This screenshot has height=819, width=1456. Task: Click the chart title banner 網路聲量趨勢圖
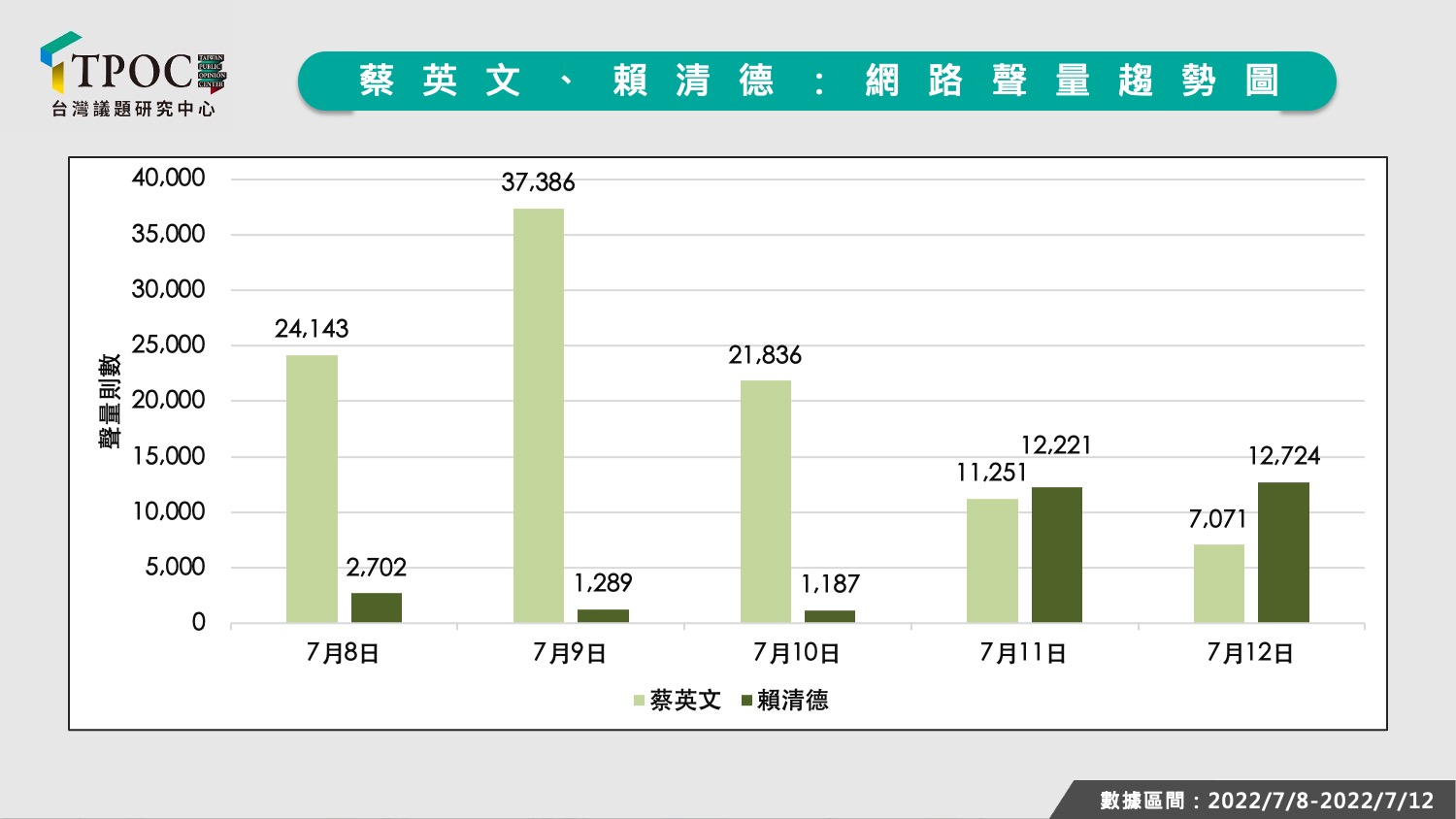tap(817, 81)
